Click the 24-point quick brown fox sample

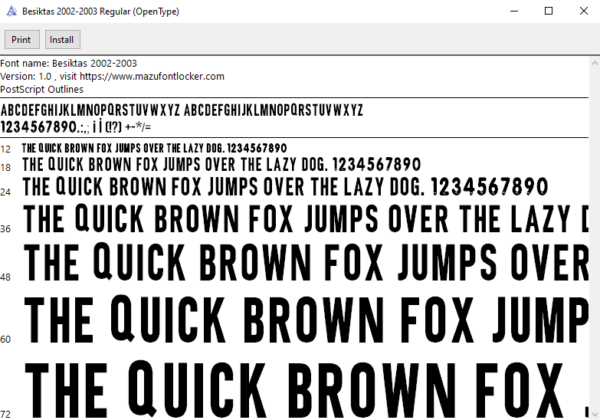tap(285, 187)
